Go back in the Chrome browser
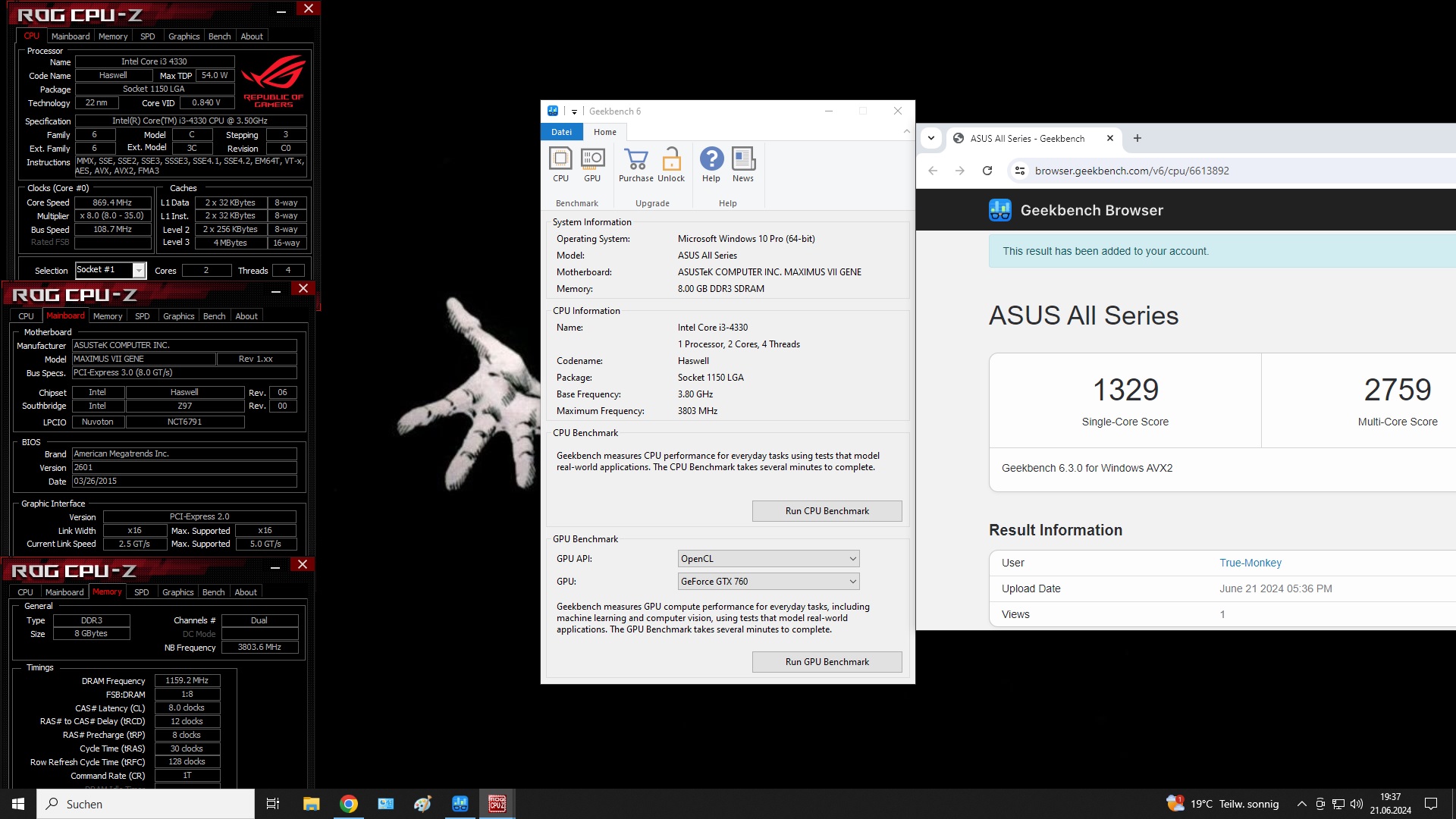Viewport: 1456px width, 819px height. coord(933,171)
